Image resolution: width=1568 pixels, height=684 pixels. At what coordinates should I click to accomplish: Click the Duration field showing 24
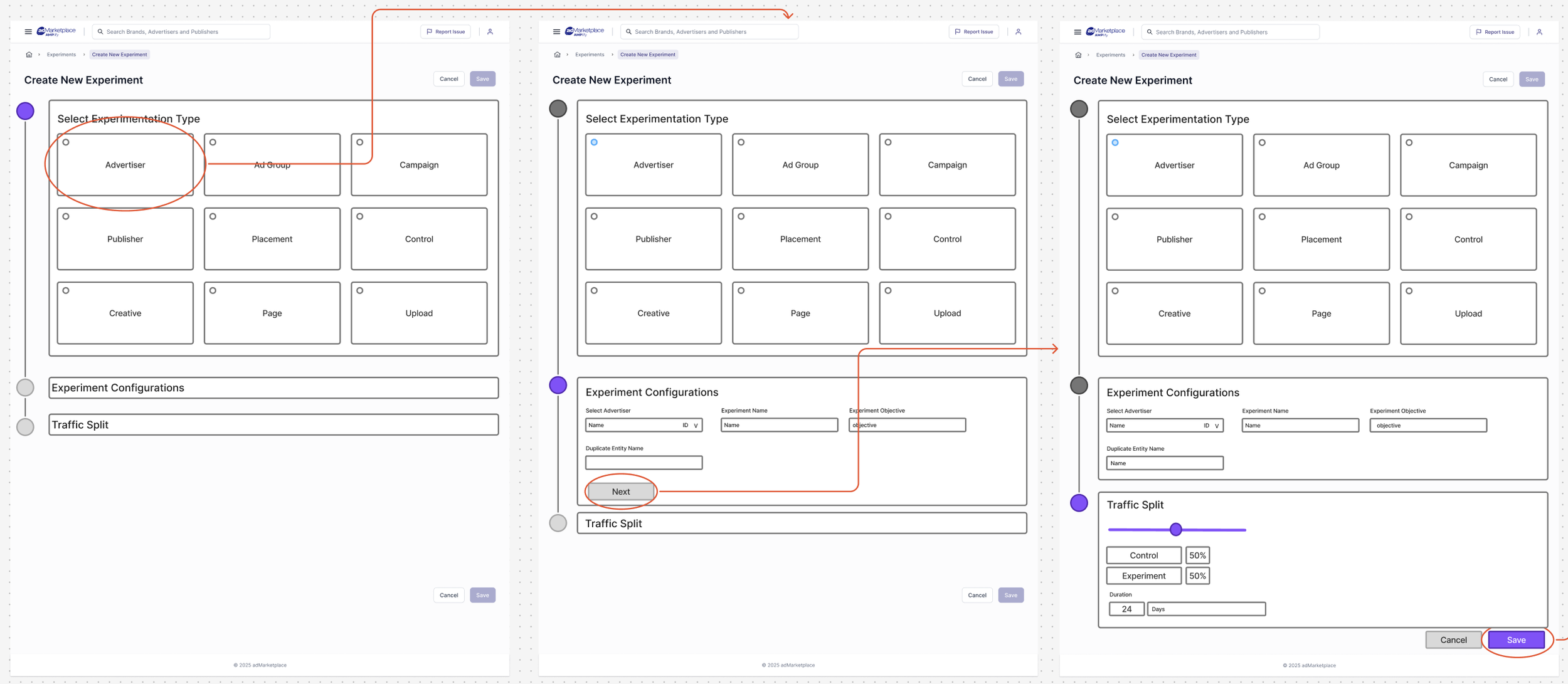coord(1126,609)
